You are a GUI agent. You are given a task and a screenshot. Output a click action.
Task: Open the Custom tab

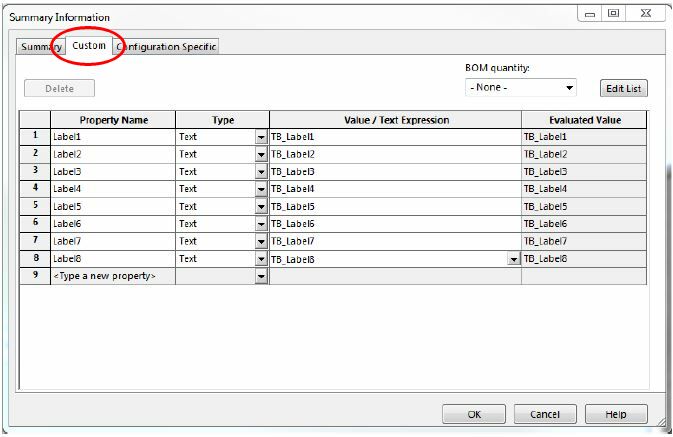89,46
